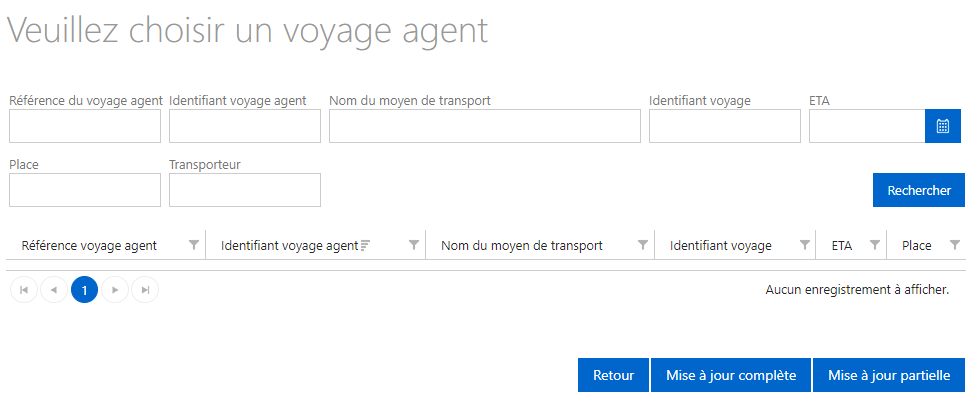Screen dimensions: 969x393
Task: Open filter for Identifiant voyage agent column
Action: (414, 245)
